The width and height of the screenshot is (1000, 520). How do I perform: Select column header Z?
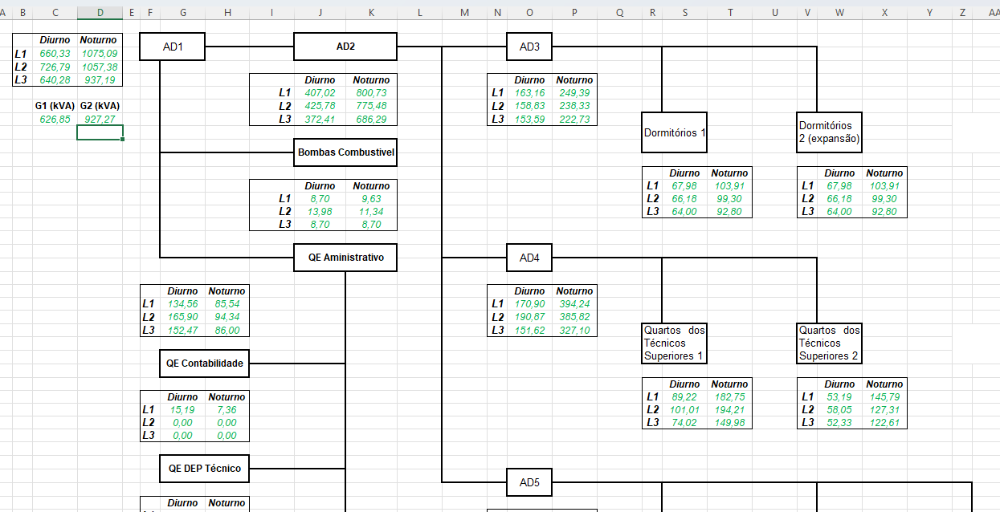click(962, 12)
